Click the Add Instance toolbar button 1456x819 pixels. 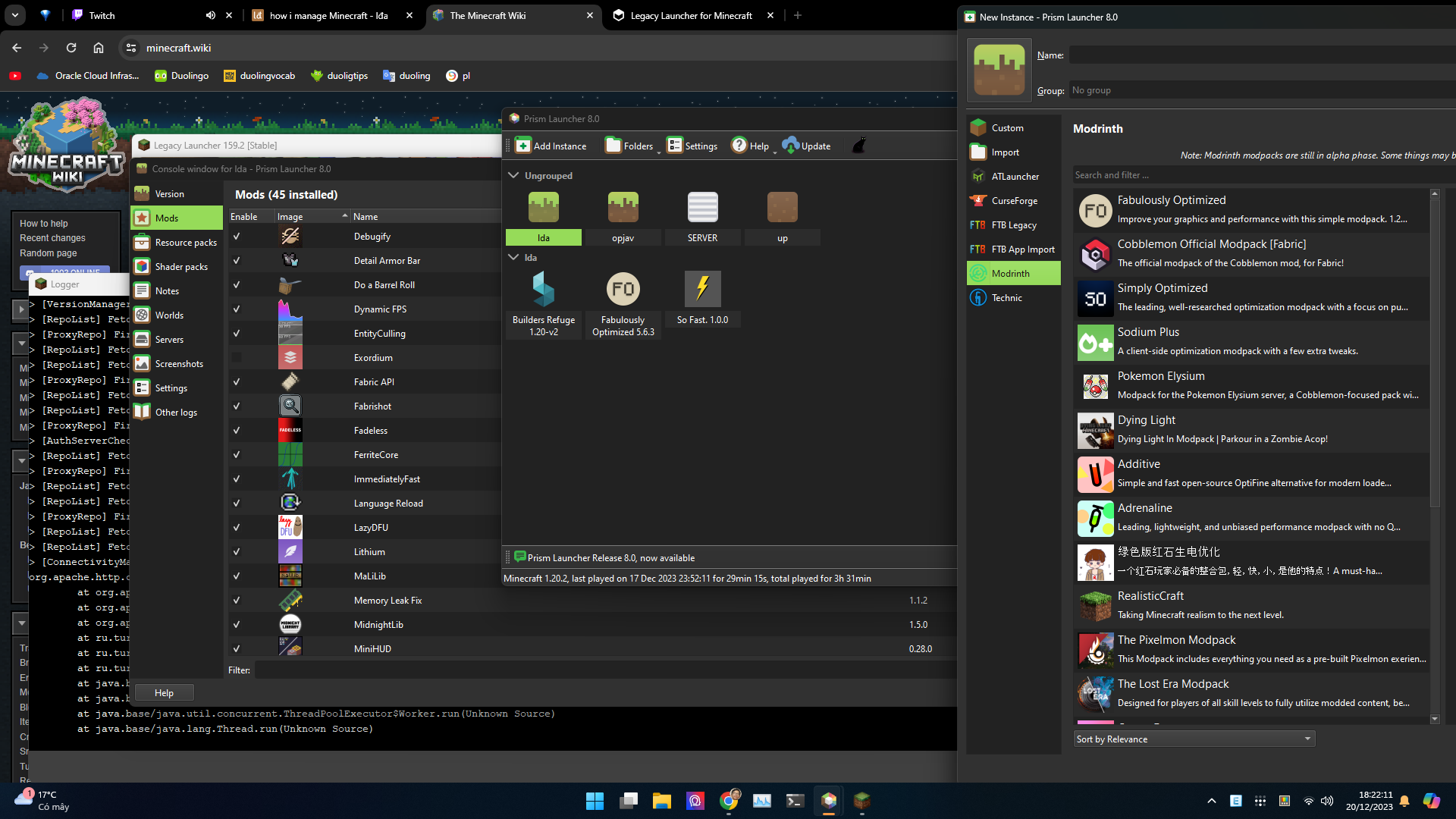551,146
